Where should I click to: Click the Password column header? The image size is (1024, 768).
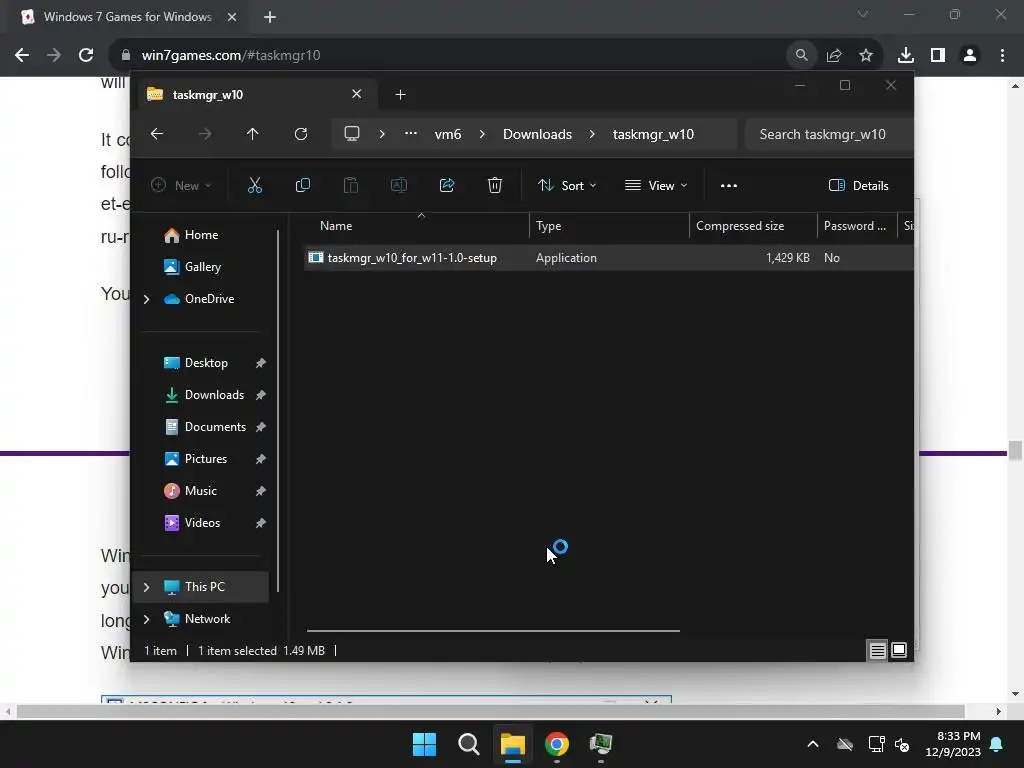pyautogui.click(x=857, y=226)
